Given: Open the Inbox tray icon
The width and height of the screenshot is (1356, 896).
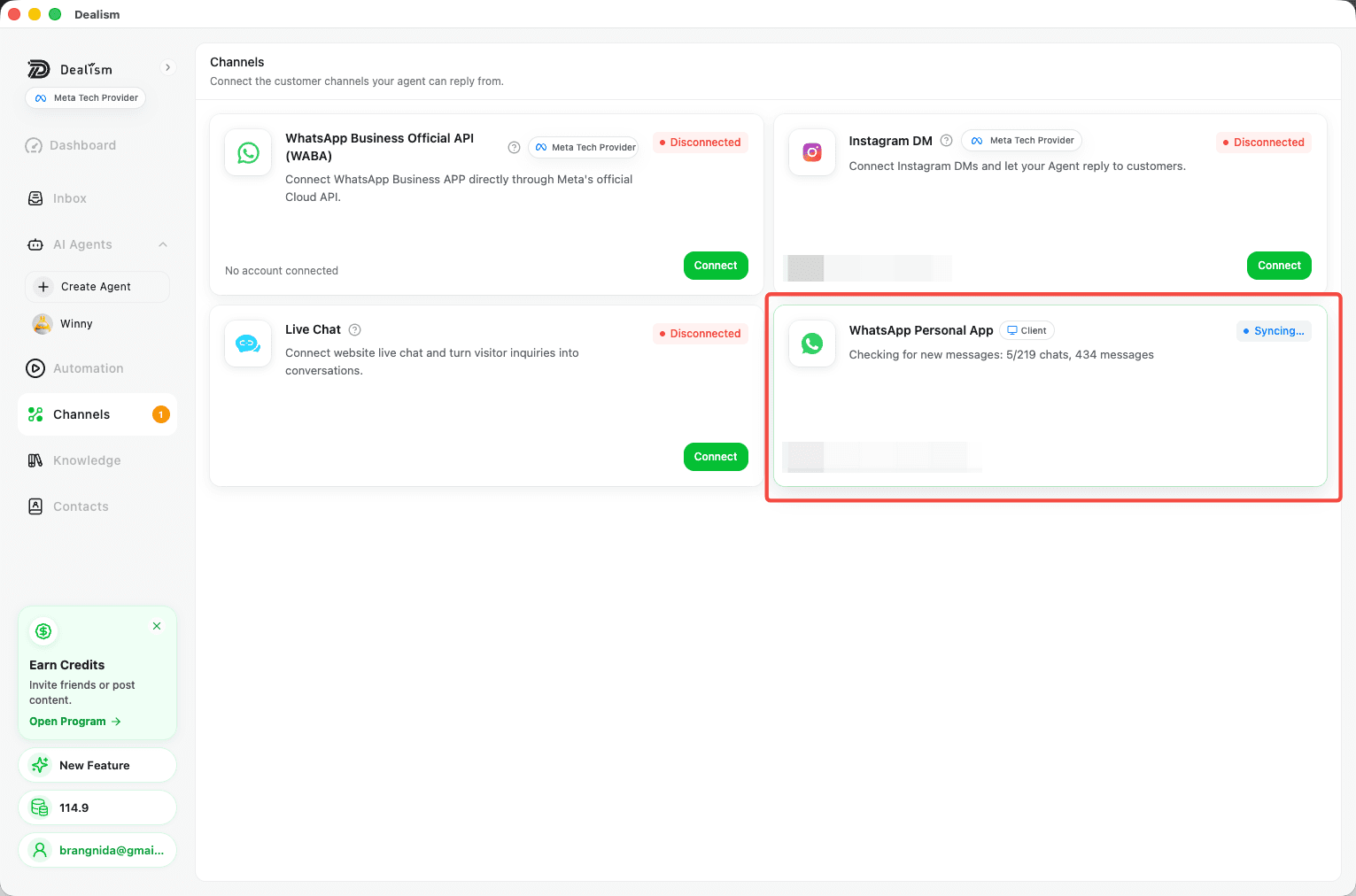Looking at the screenshot, I should [35, 198].
